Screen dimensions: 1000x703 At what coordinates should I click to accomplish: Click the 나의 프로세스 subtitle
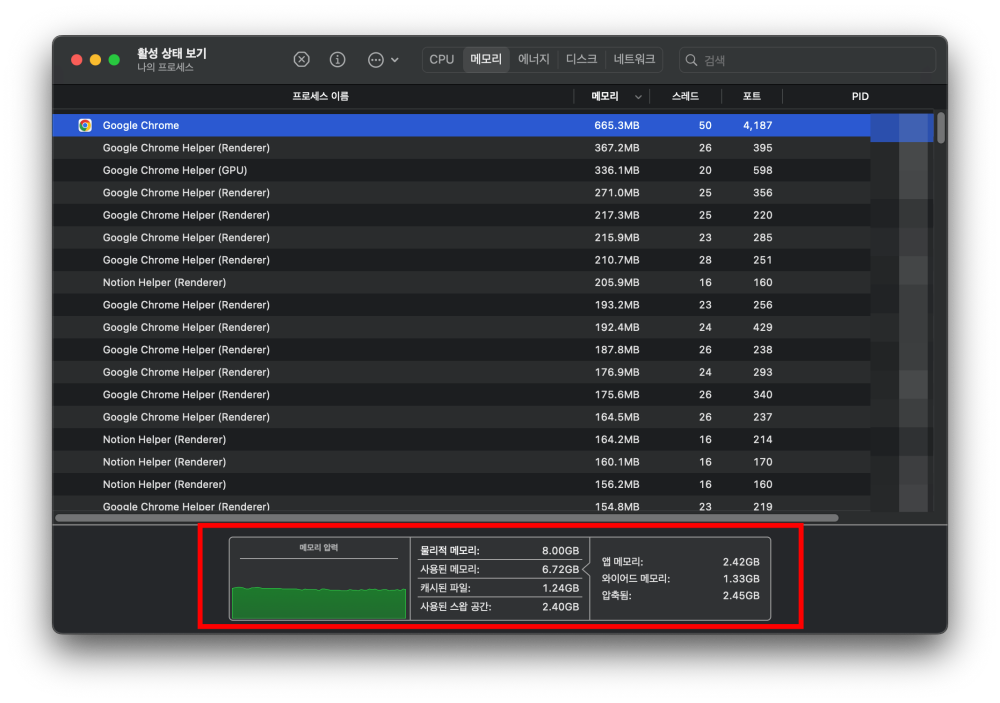click(165, 68)
